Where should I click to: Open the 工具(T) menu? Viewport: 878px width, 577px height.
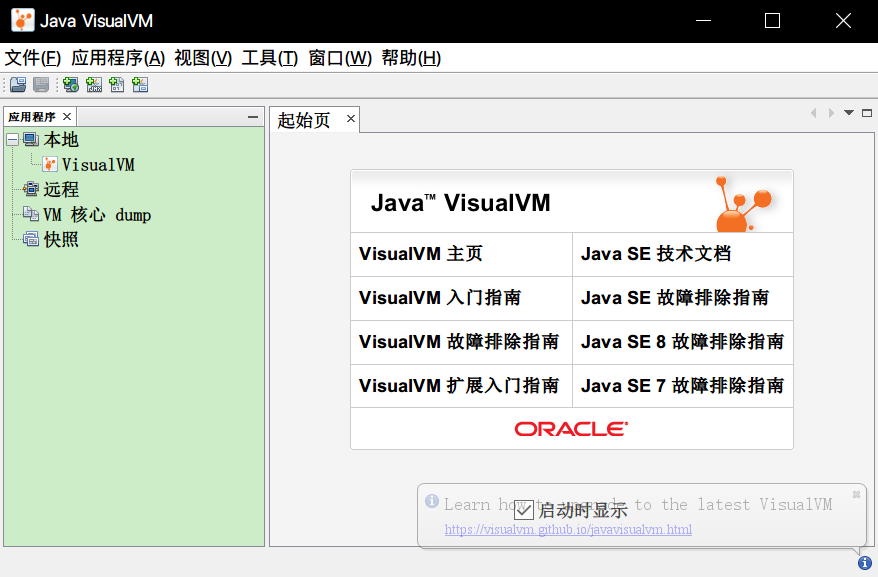pyautogui.click(x=270, y=58)
